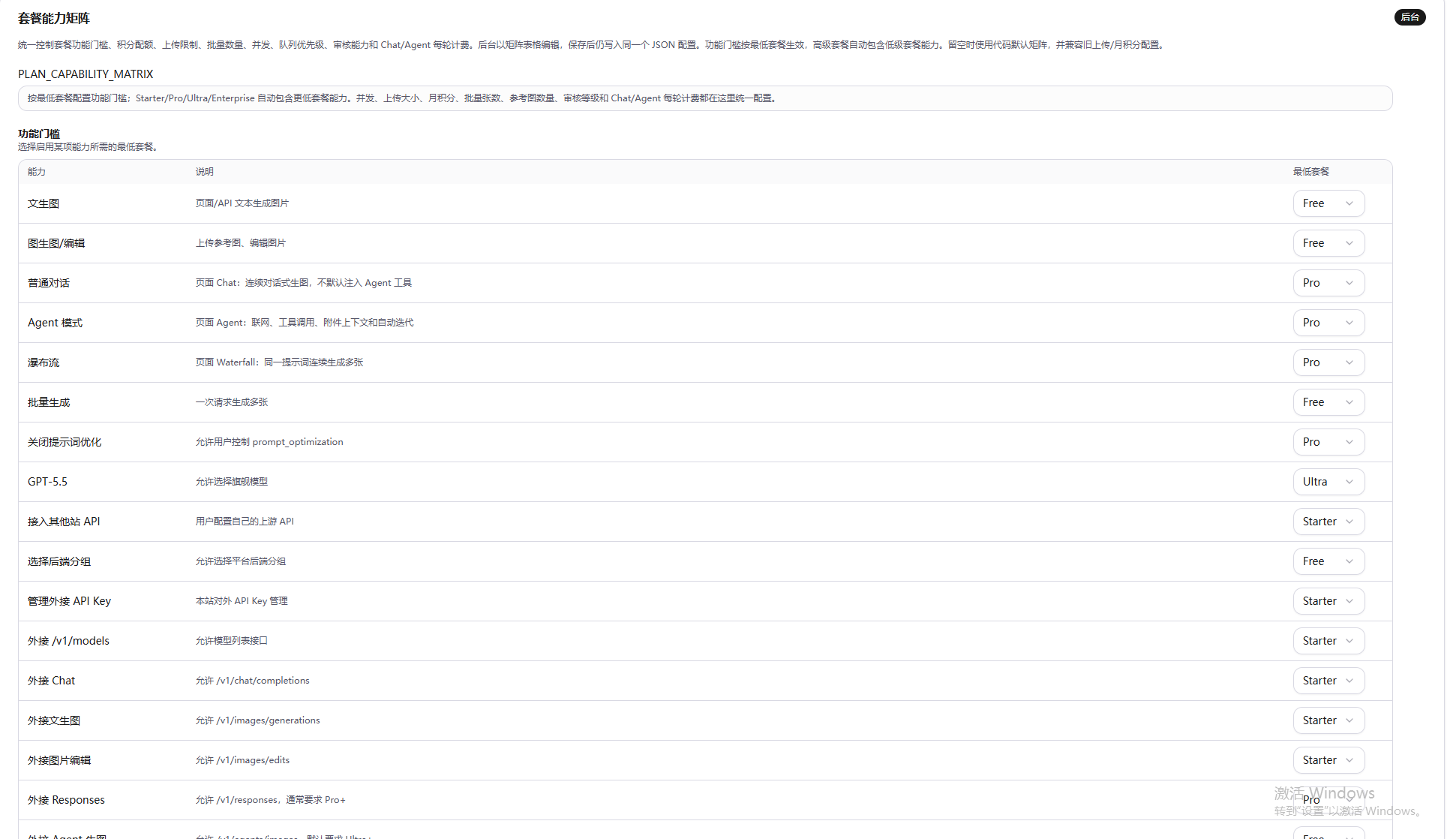Open the 外接 /v1/models plan dropdown
1456x839 pixels.
point(1328,641)
